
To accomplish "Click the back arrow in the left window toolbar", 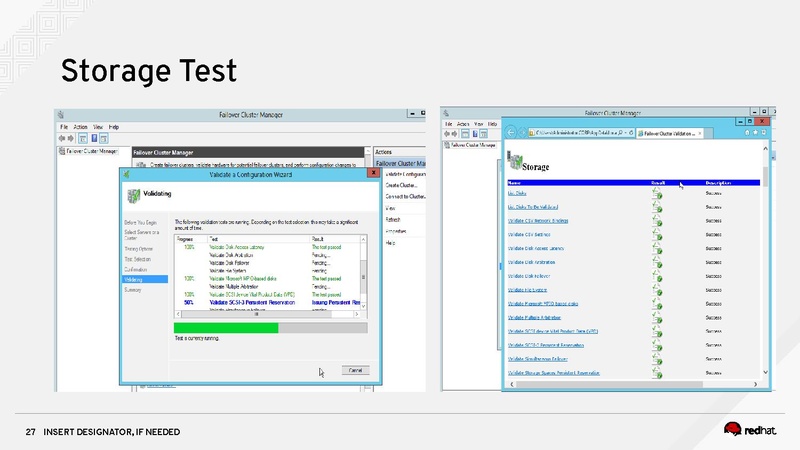I will [62, 138].
